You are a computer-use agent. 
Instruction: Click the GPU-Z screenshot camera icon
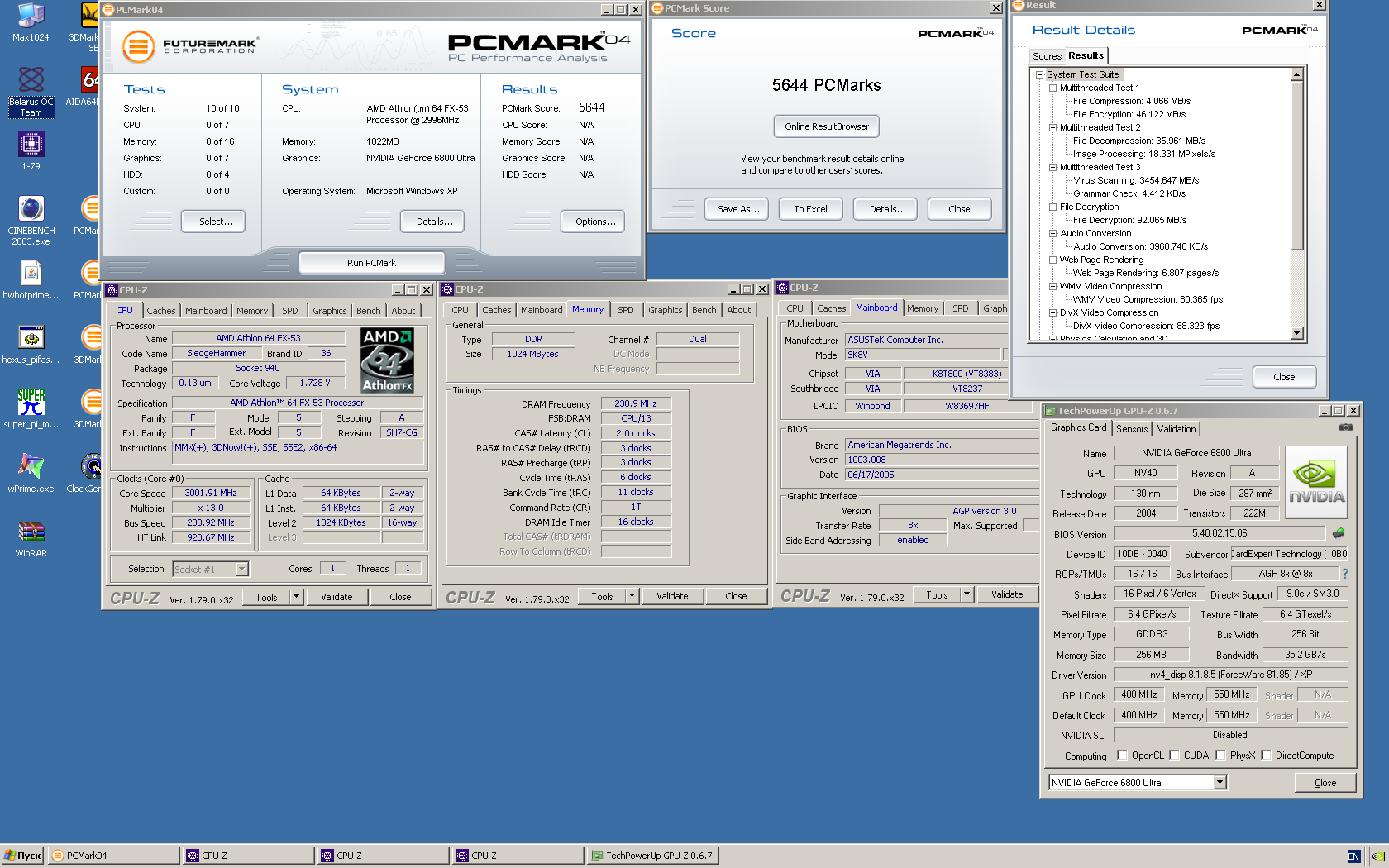click(1346, 427)
